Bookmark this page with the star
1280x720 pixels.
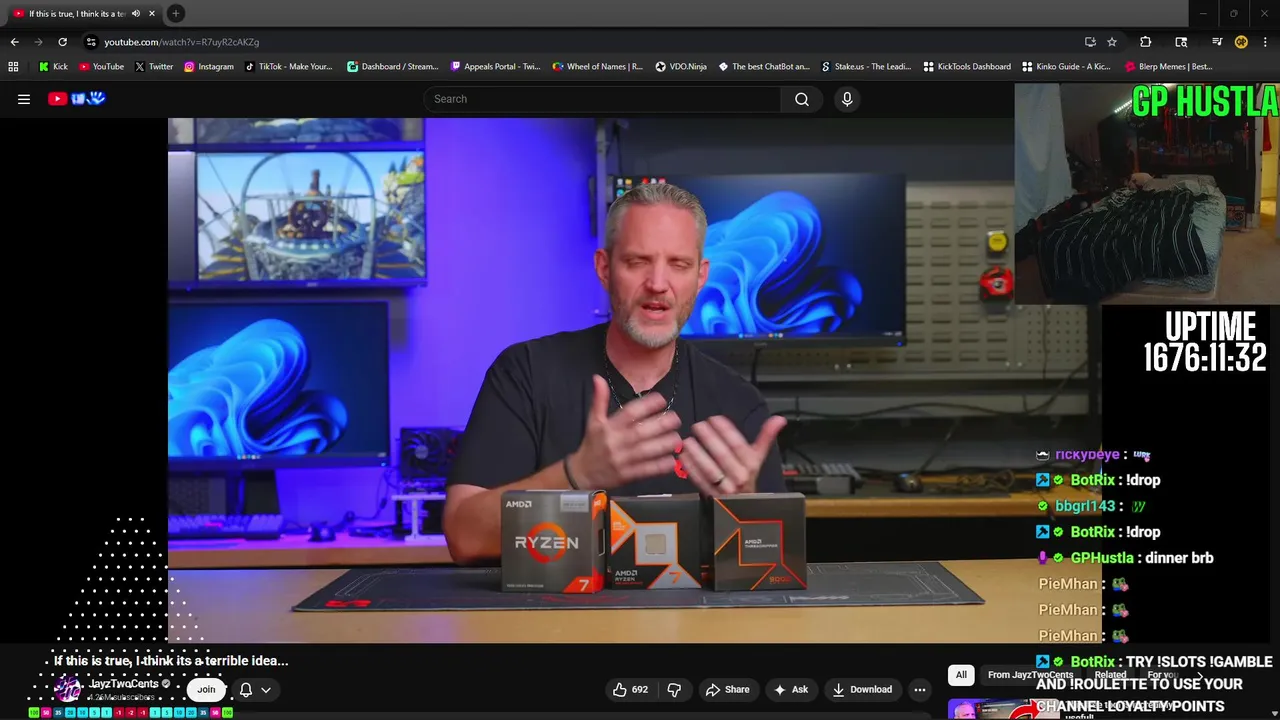[x=1112, y=42]
